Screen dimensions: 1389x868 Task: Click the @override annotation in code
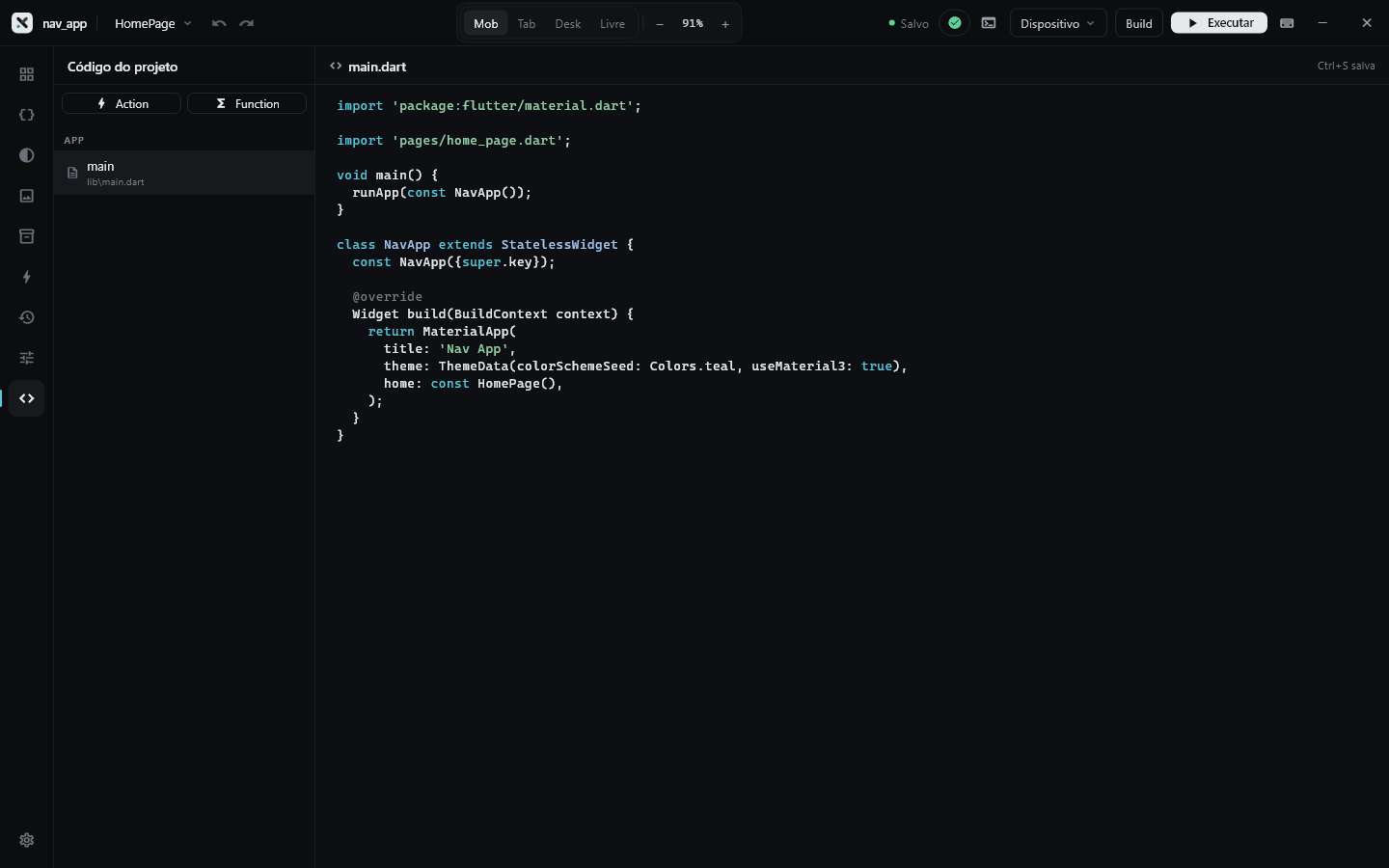388,297
